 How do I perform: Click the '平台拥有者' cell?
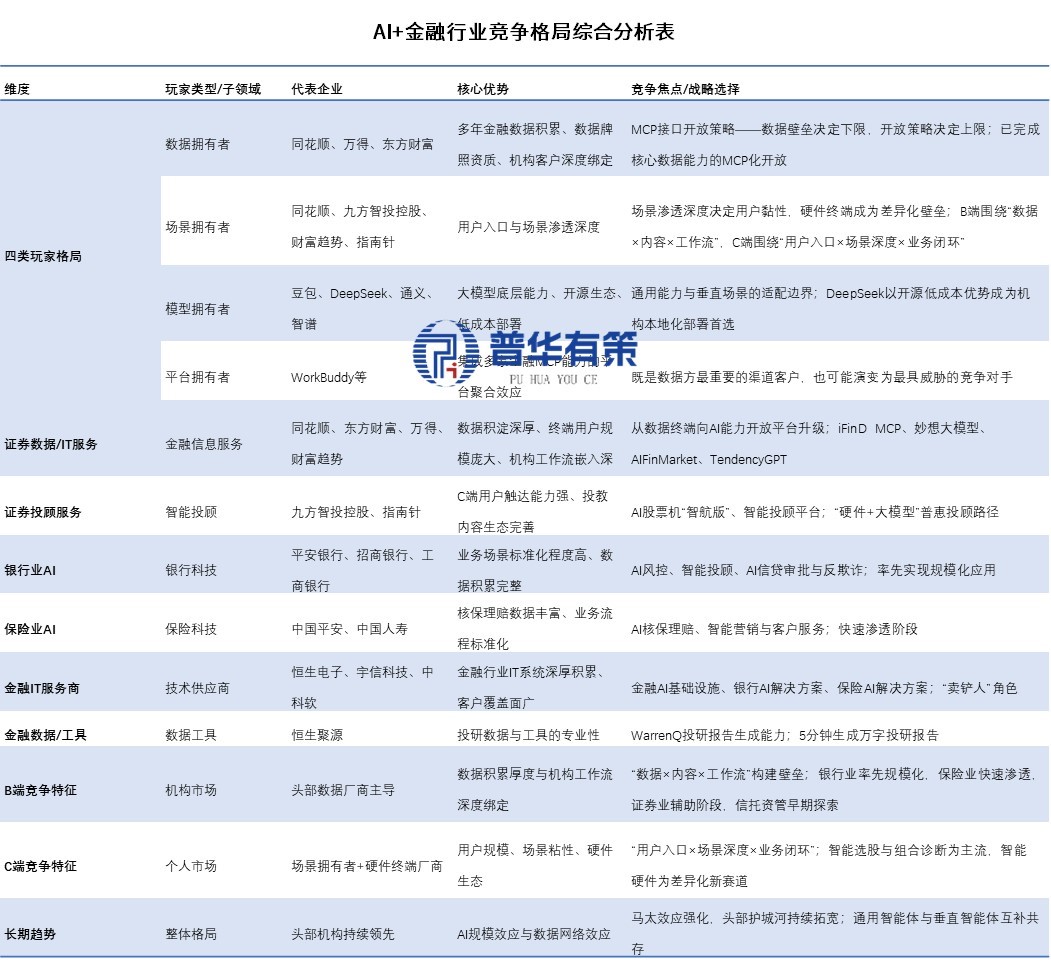pyautogui.click(x=198, y=377)
